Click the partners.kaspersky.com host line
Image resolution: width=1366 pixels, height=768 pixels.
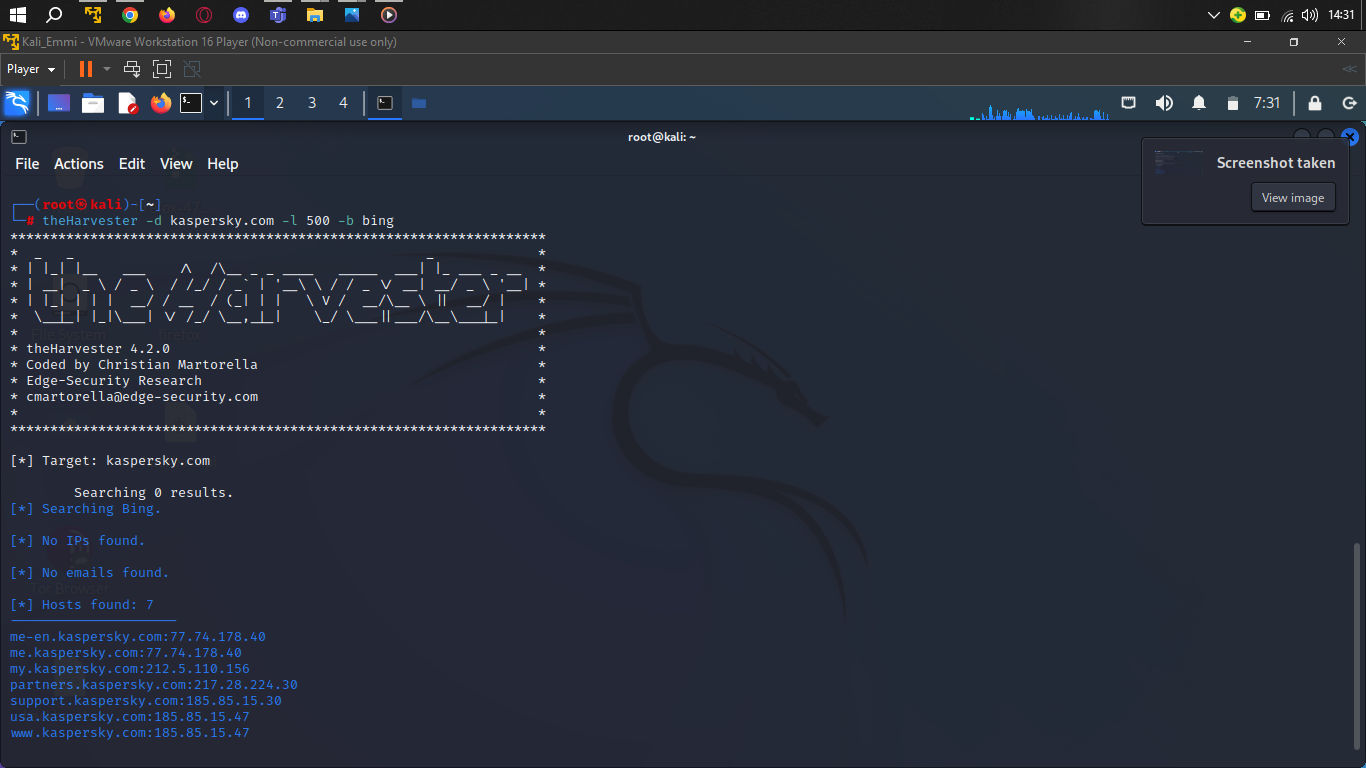[x=154, y=684]
